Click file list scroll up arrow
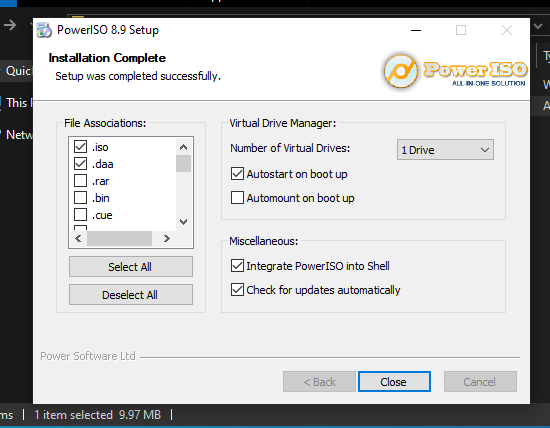 pos(183,147)
